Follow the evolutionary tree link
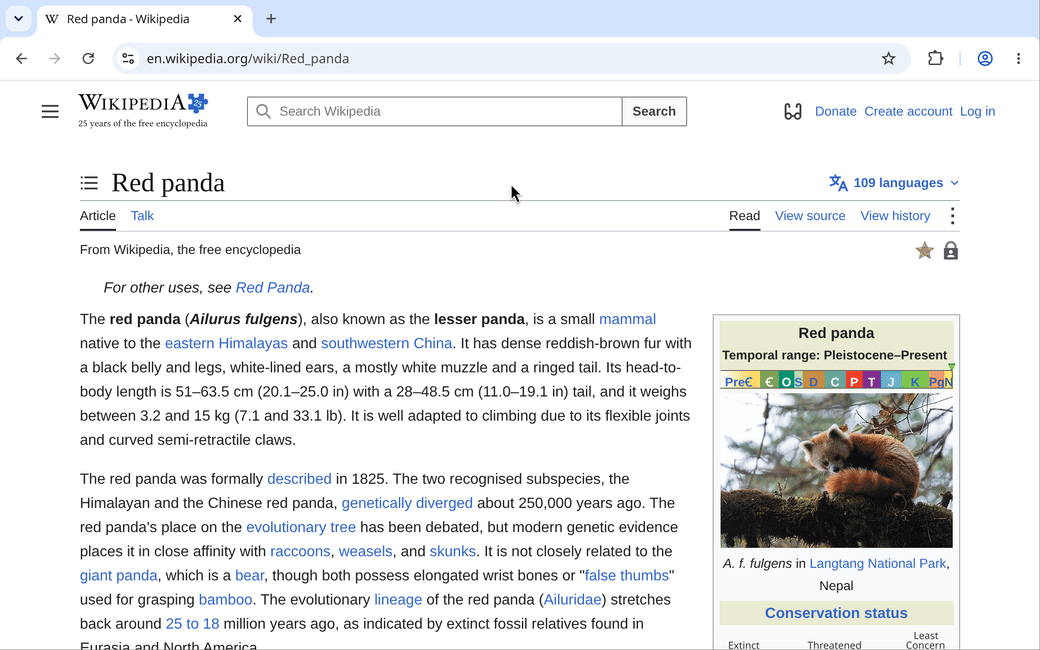Viewport: 1040px width, 650px height. (x=301, y=527)
